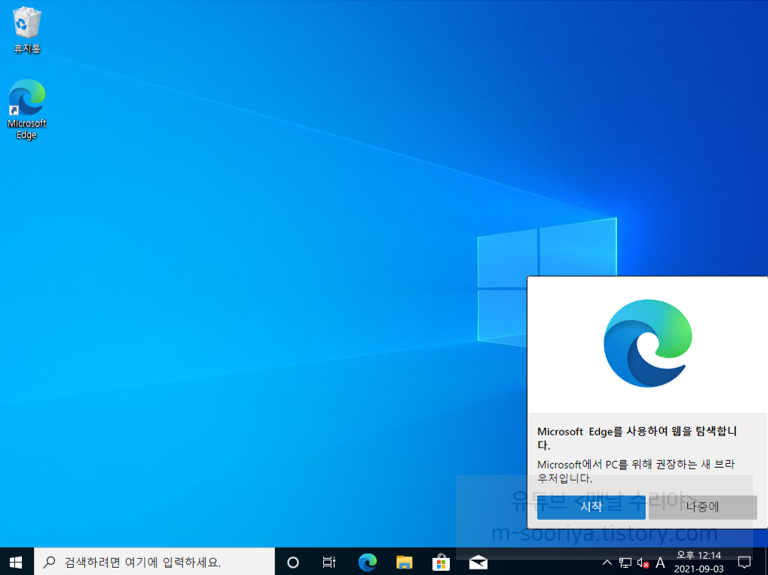Expand hidden system tray icons

607,562
